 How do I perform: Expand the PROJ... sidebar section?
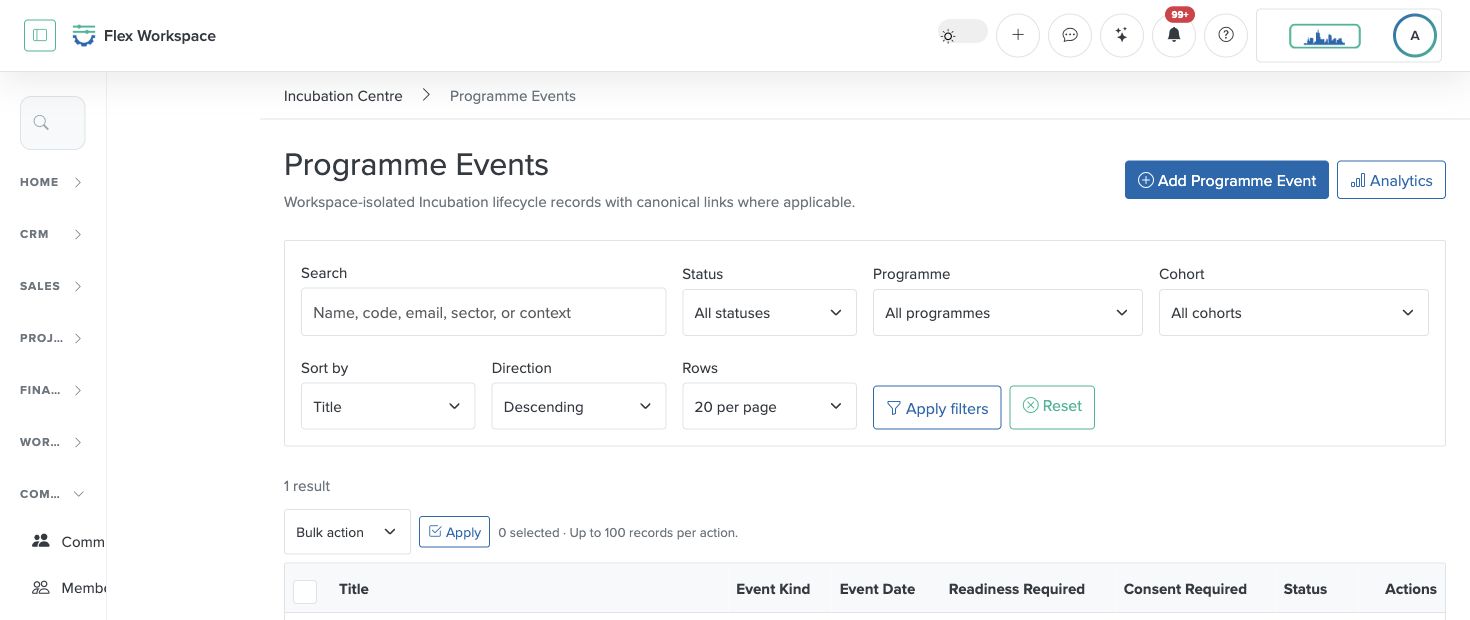(52, 338)
